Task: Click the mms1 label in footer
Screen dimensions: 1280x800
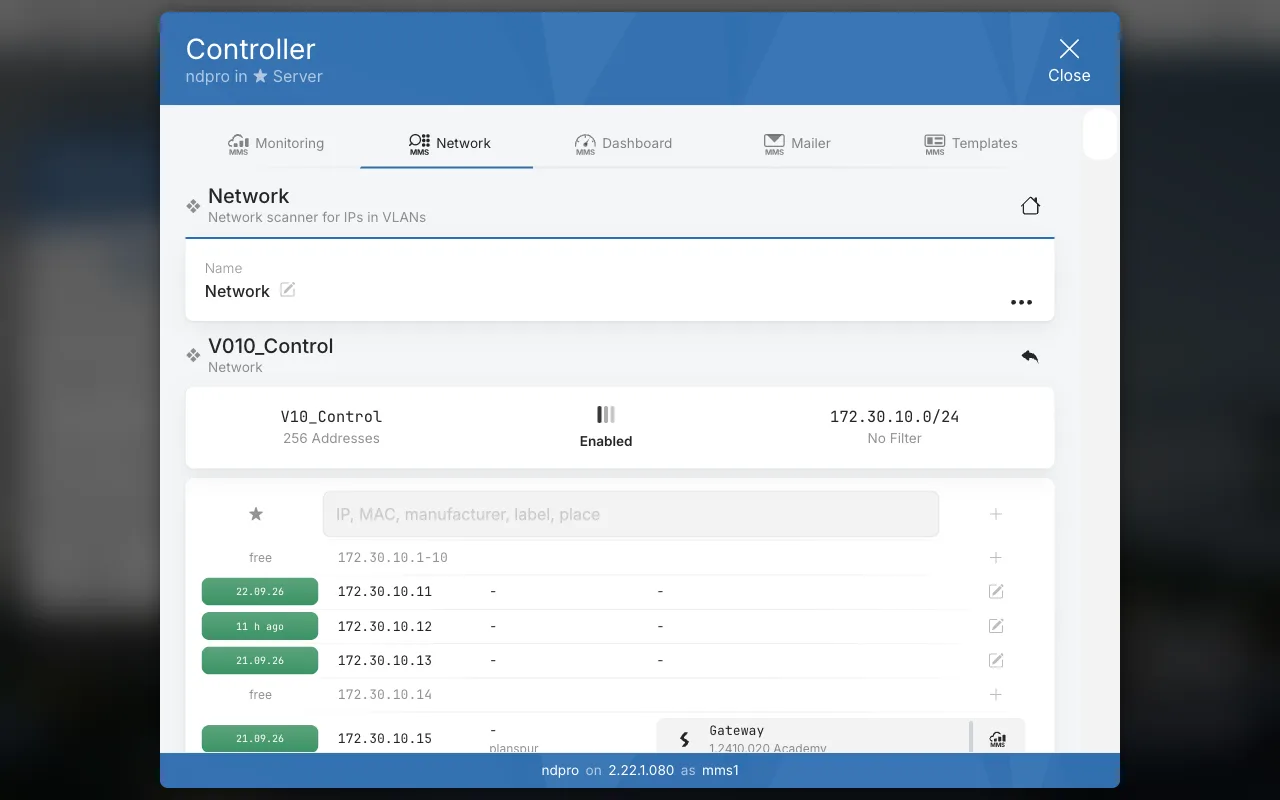Action: coord(719,770)
